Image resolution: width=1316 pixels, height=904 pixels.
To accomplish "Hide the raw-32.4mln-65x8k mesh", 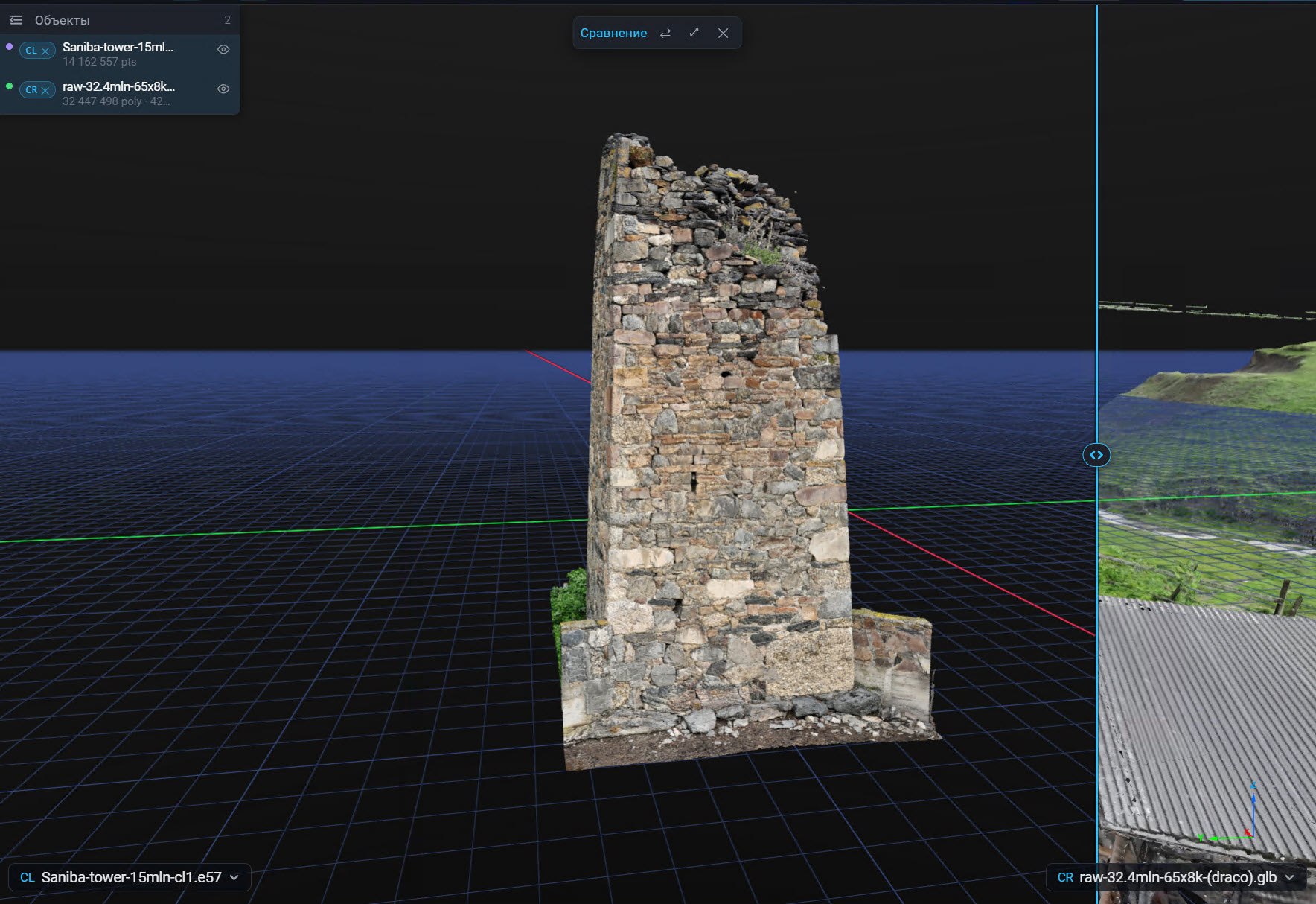I will pyautogui.click(x=223, y=89).
